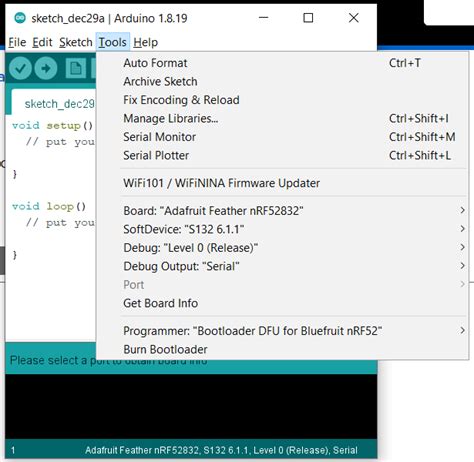
Task: Click the board info status bar text
Action: click(x=221, y=450)
